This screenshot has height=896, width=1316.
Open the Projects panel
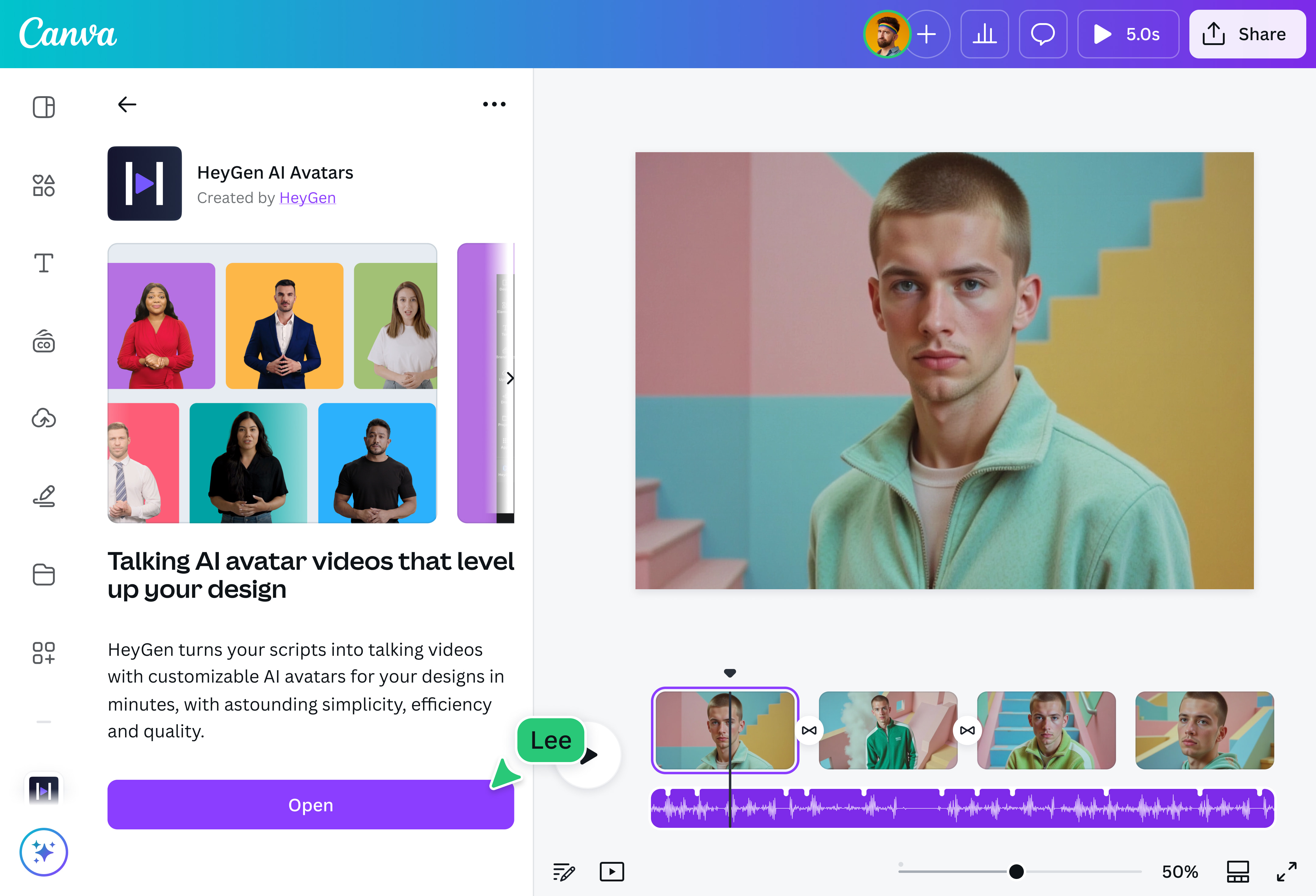click(44, 575)
